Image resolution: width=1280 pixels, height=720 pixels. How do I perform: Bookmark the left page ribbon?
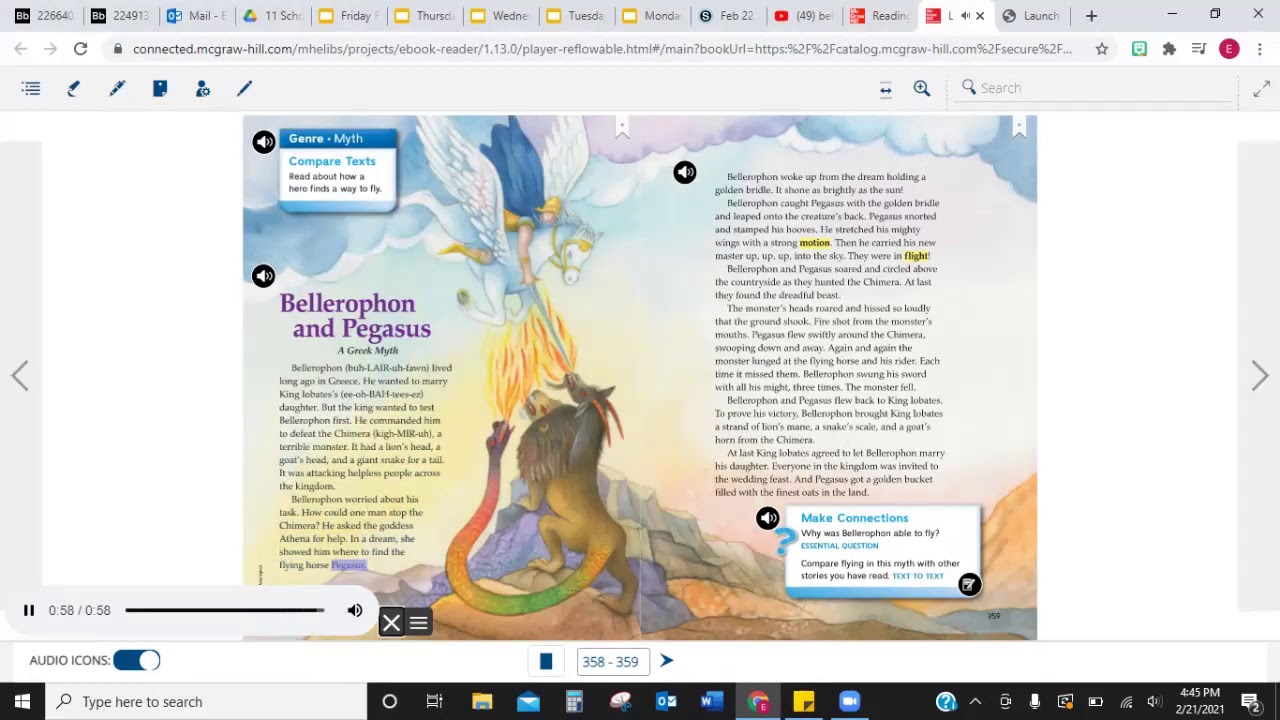[x=622, y=128]
